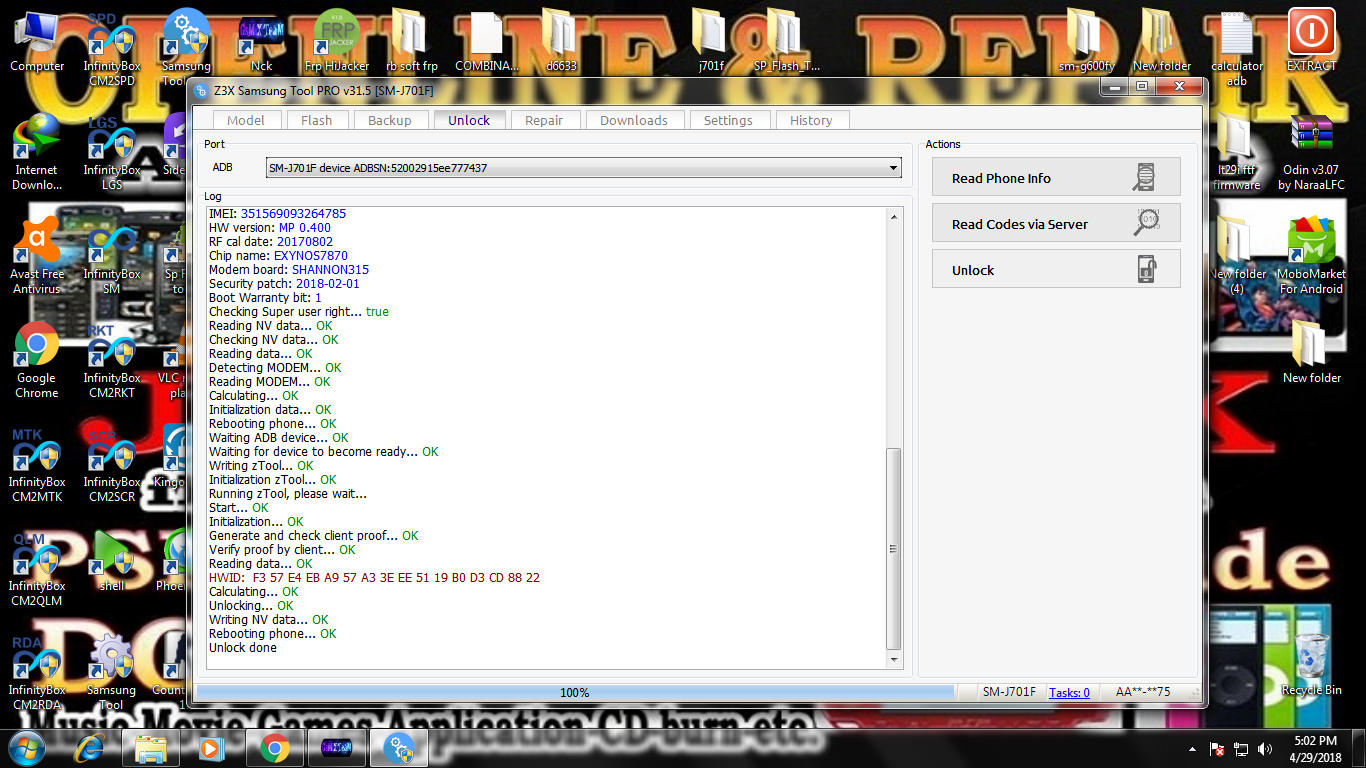Open the d6633 desktop folder
Viewport: 1366px width, 768px height.
561,40
